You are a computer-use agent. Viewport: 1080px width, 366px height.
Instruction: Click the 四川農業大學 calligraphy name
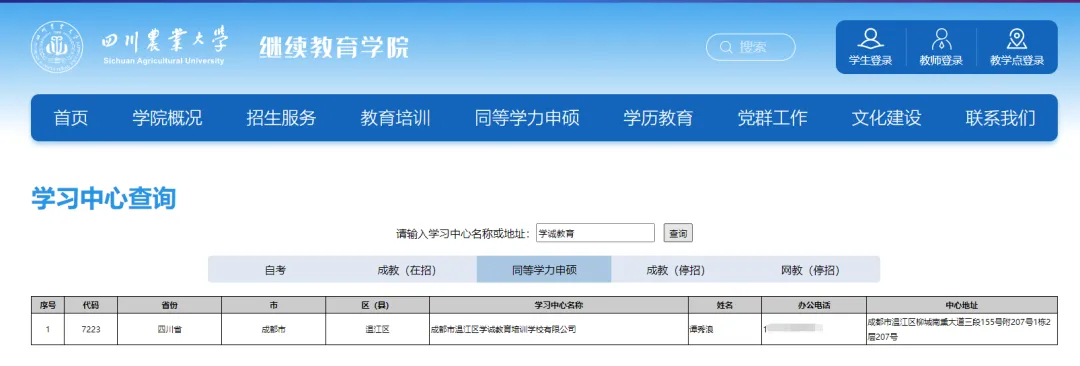(165, 41)
